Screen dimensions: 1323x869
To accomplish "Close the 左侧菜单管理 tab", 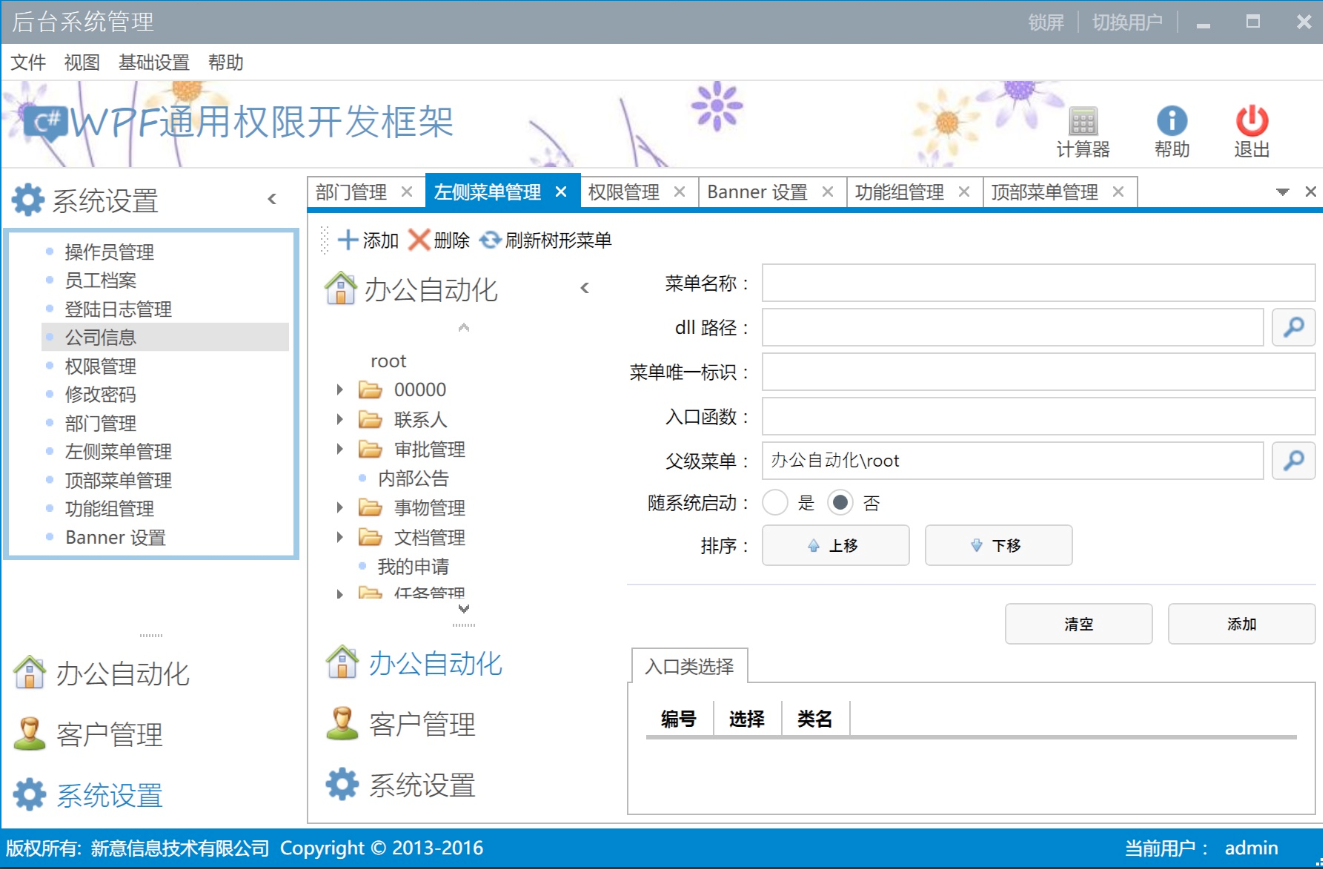I will pos(561,192).
